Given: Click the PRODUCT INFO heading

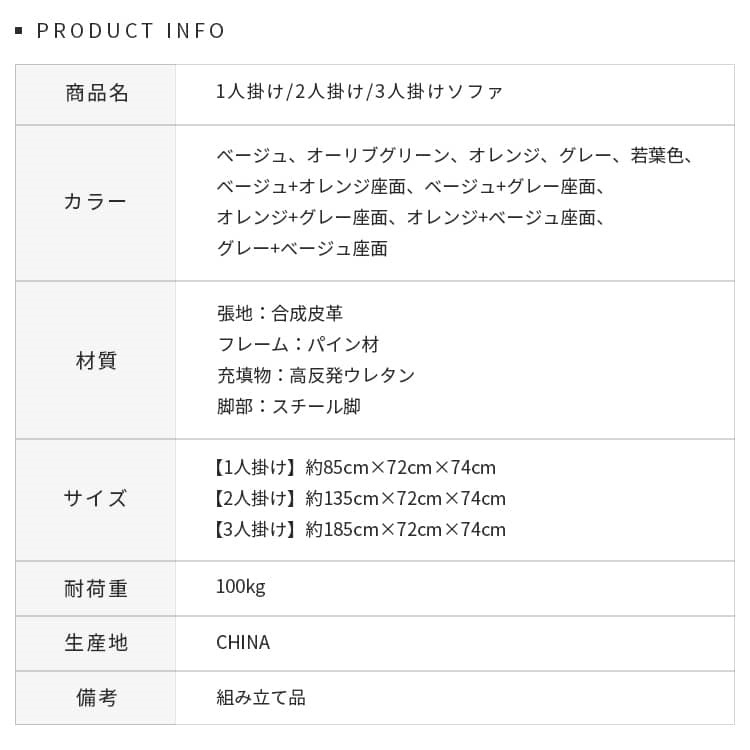Looking at the screenshot, I should (x=131, y=31).
